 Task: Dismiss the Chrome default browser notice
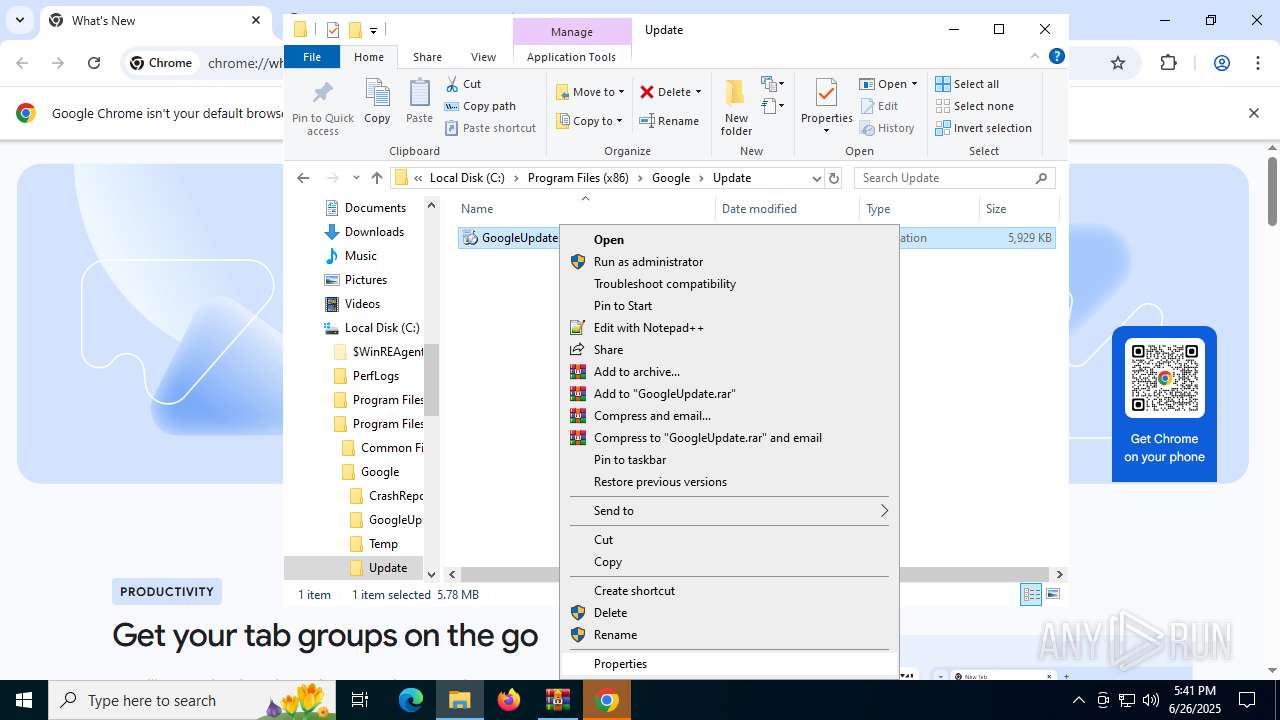click(x=1254, y=113)
